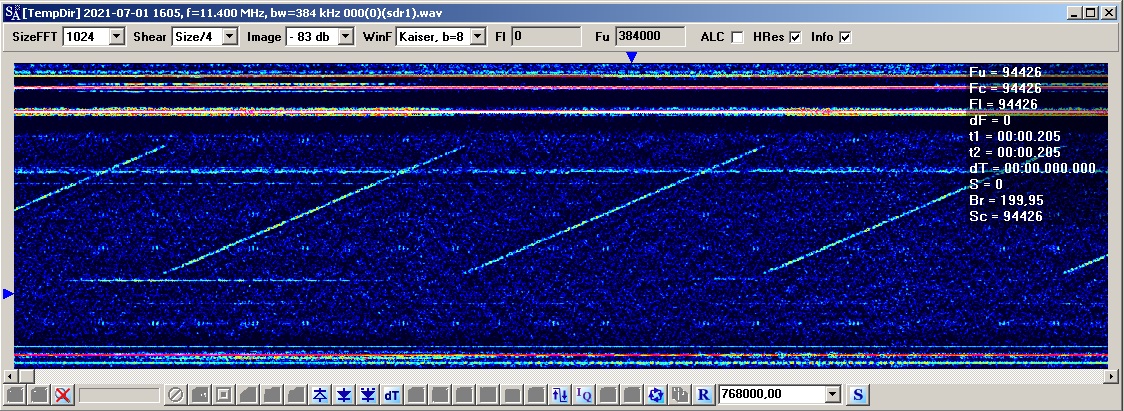
Task: Click the 'dF = 0' info readout
Action: pos(989,121)
